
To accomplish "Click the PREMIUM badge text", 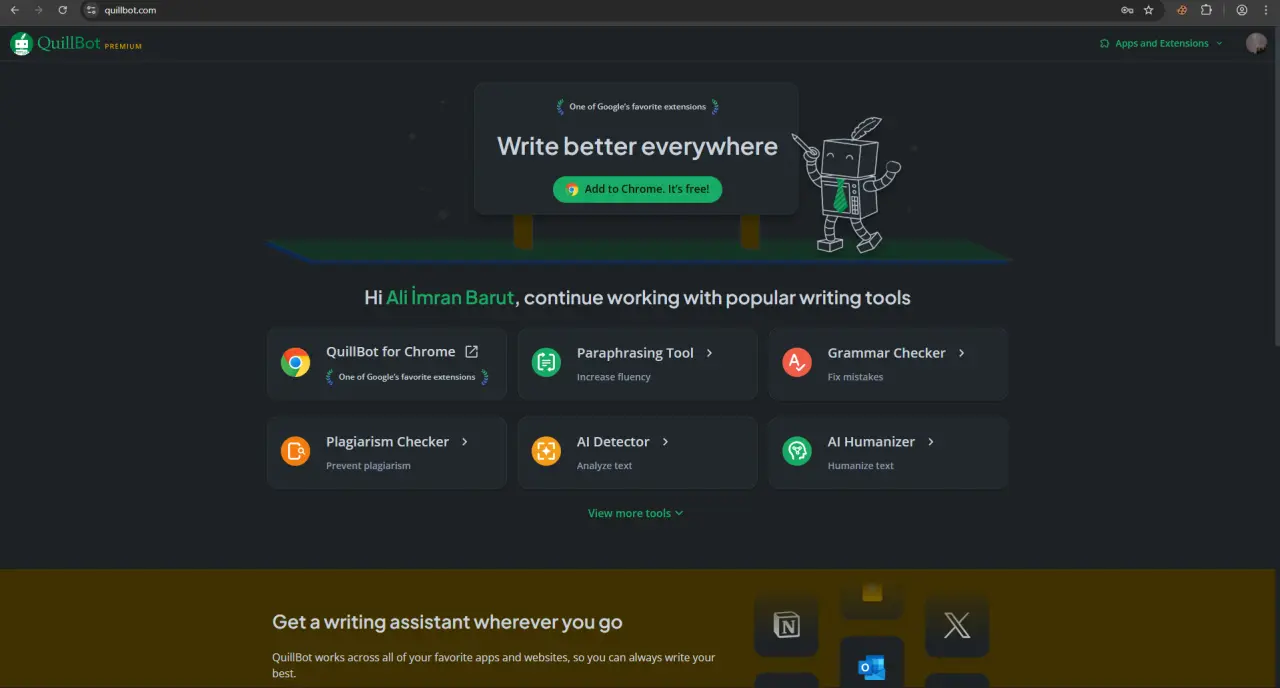I will pyautogui.click(x=123, y=46).
